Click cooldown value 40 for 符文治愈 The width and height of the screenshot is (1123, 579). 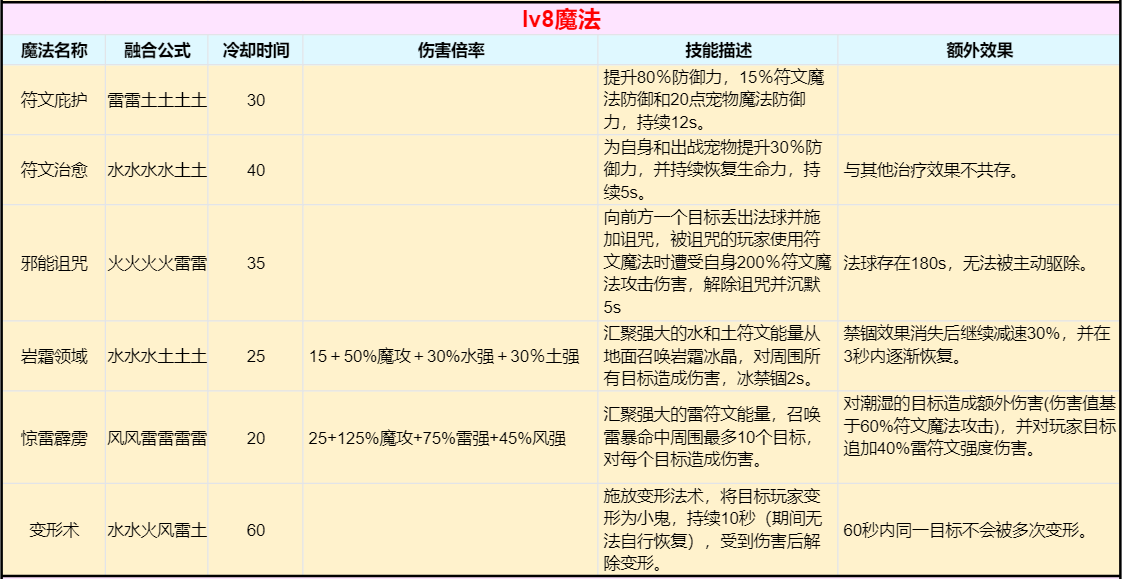(256, 171)
